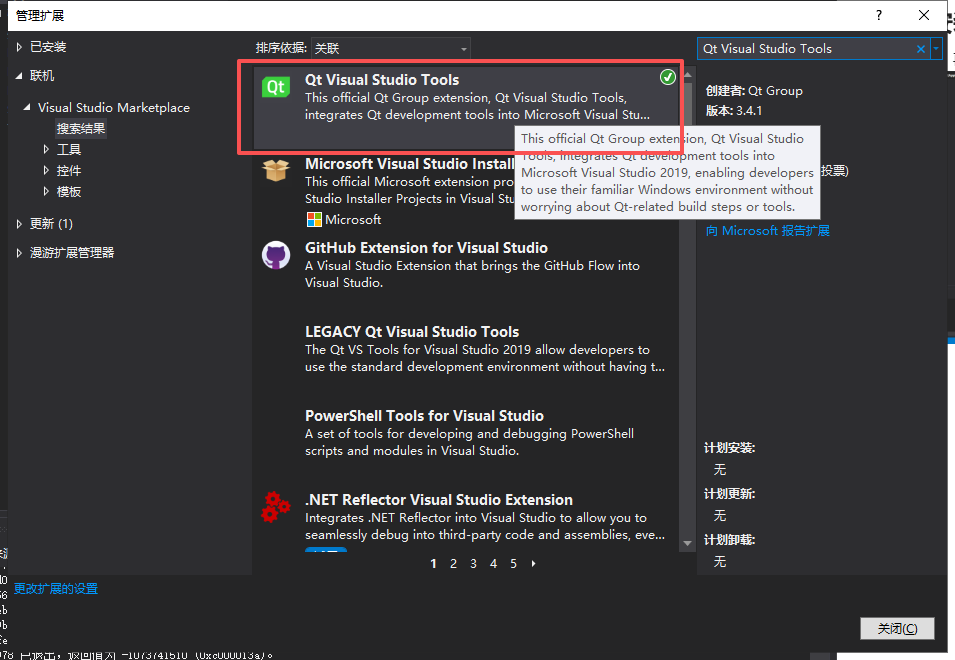Viewport: 955px width, 660px height.
Task: Click current page number 1
Action: pos(433,564)
